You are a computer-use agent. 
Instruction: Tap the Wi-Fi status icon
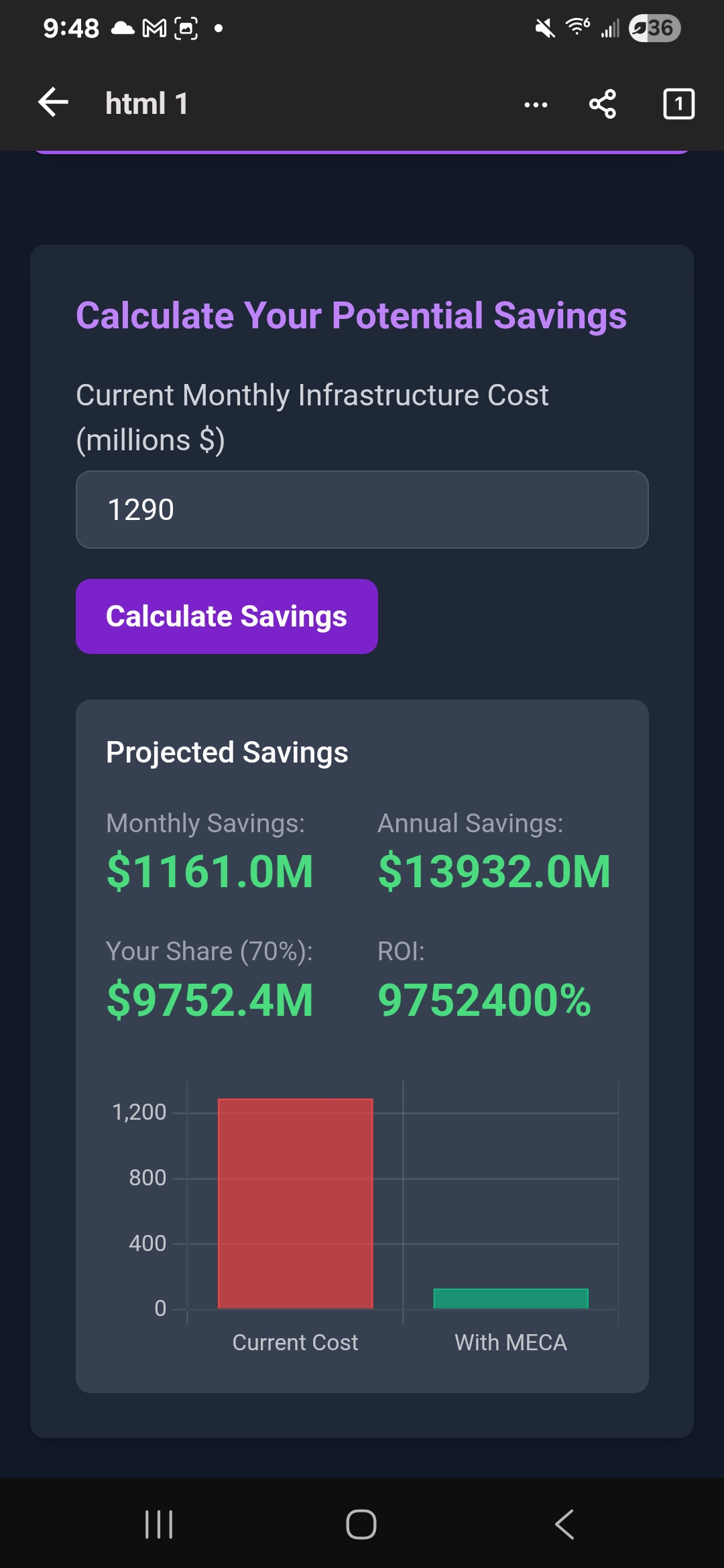577,27
